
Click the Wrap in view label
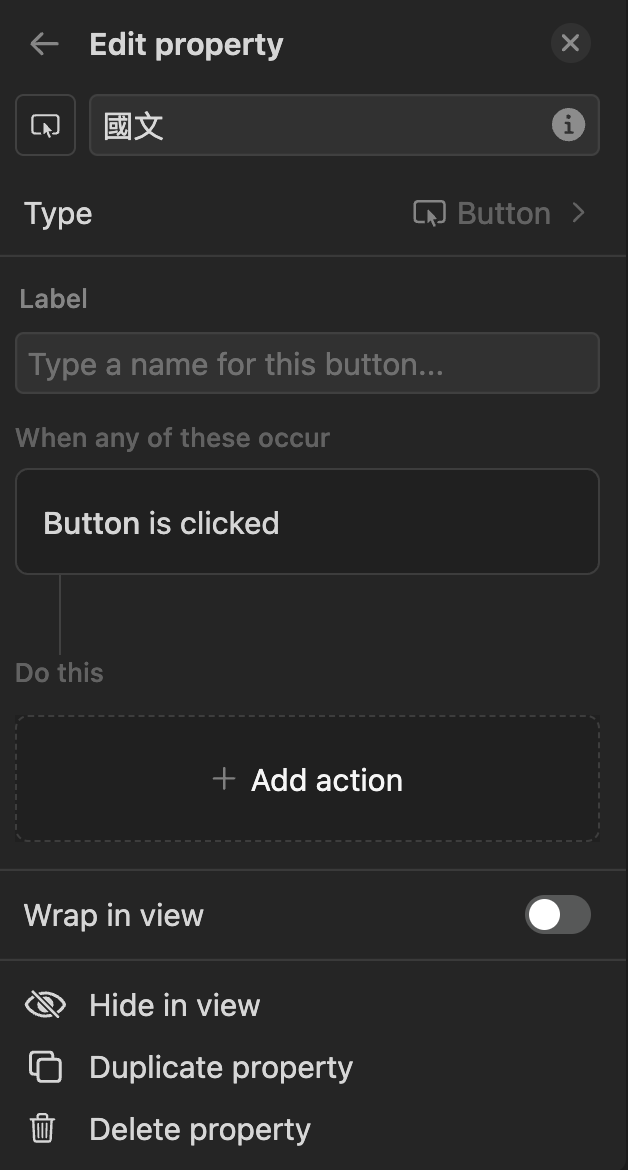(114, 915)
